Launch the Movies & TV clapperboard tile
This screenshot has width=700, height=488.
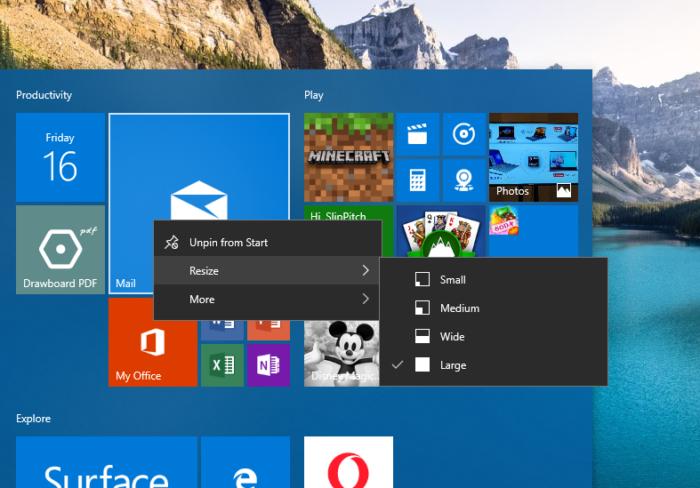coord(417,133)
